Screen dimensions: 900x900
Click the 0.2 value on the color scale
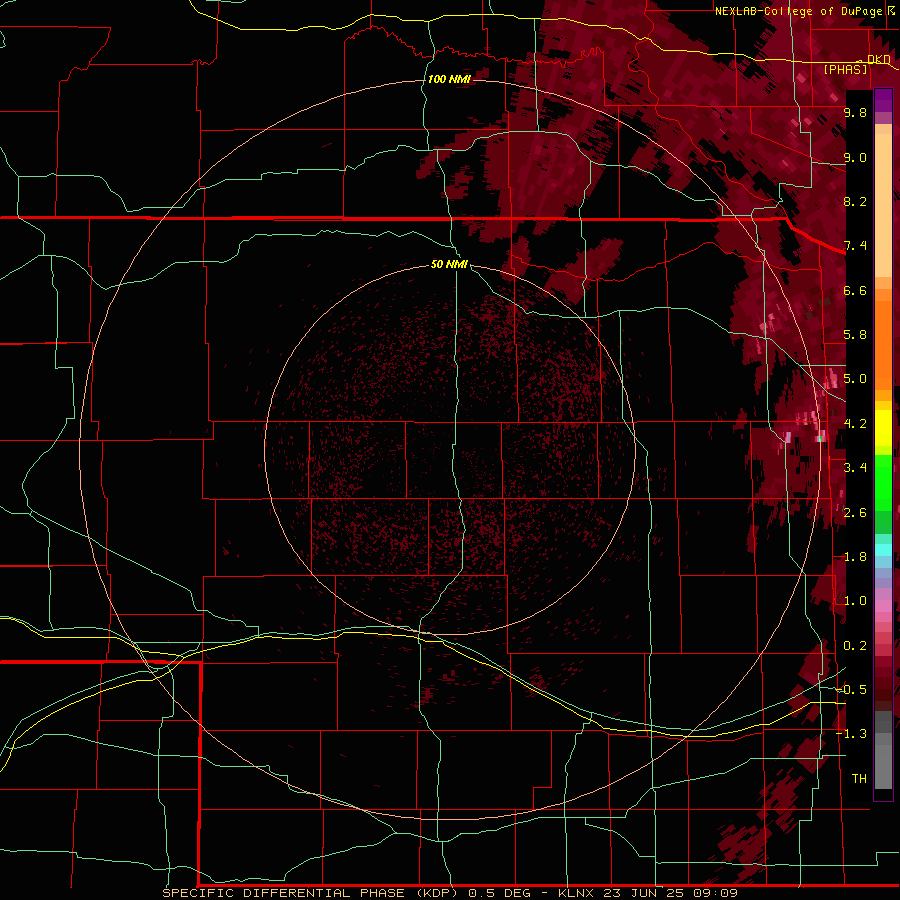tap(855, 646)
